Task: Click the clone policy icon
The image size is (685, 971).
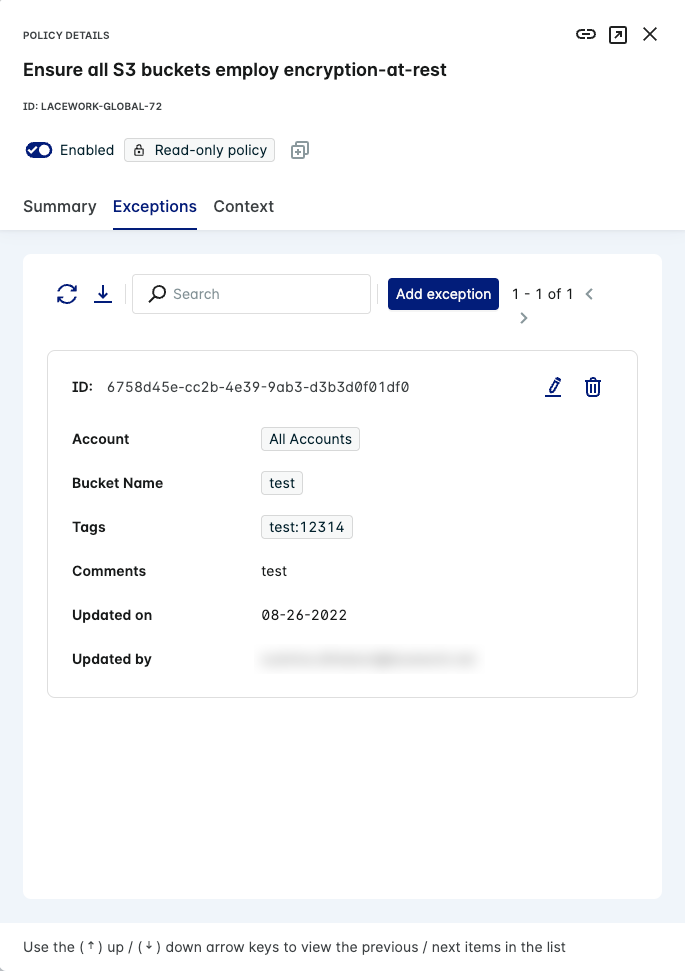Action: pos(299,150)
